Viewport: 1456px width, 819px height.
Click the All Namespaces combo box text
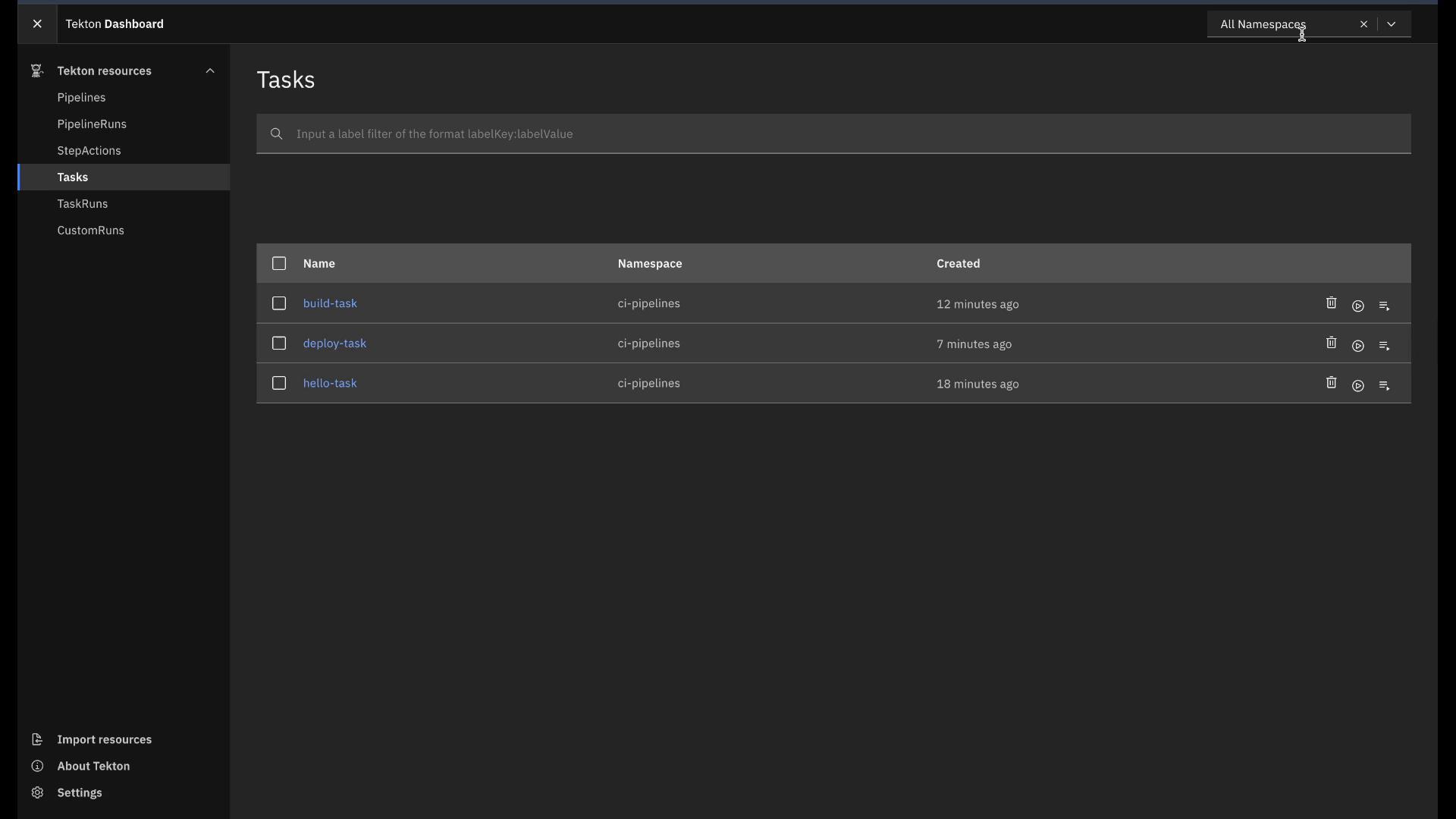click(1263, 24)
